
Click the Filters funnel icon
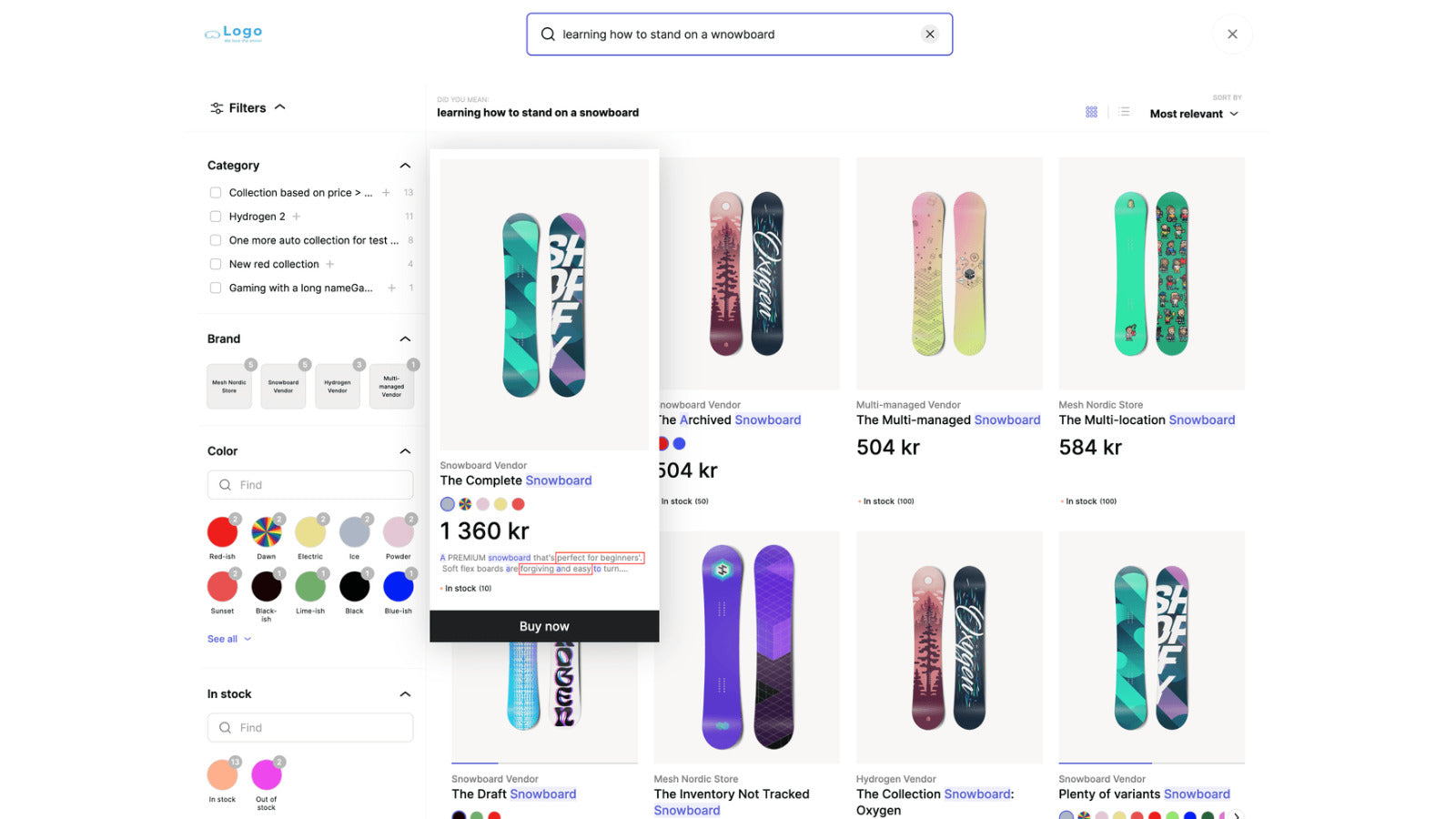[x=216, y=107]
